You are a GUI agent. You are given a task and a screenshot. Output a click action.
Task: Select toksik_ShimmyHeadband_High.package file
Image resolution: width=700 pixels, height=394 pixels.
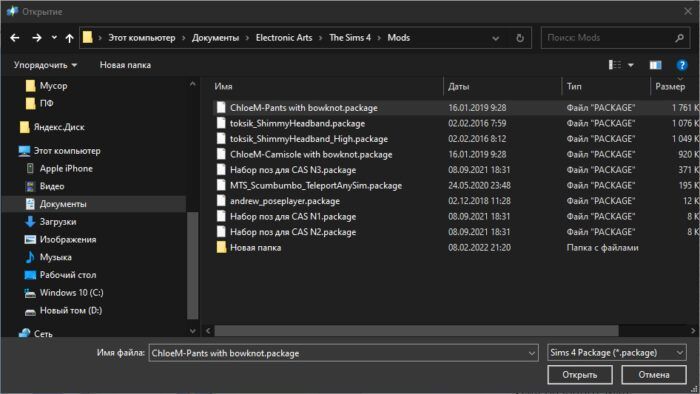point(309,139)
